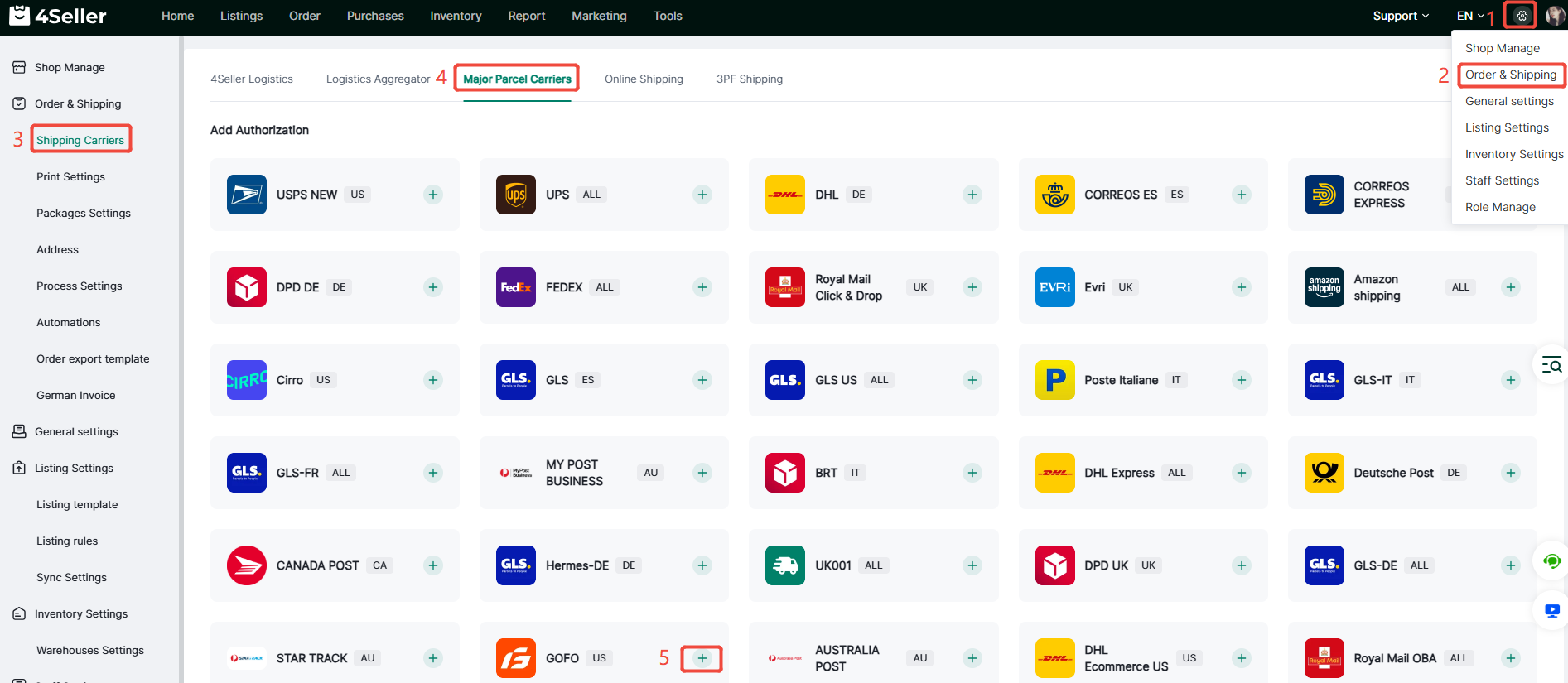
Task: Add Evri UK authorization
Action: click(x=1242, y=287)
